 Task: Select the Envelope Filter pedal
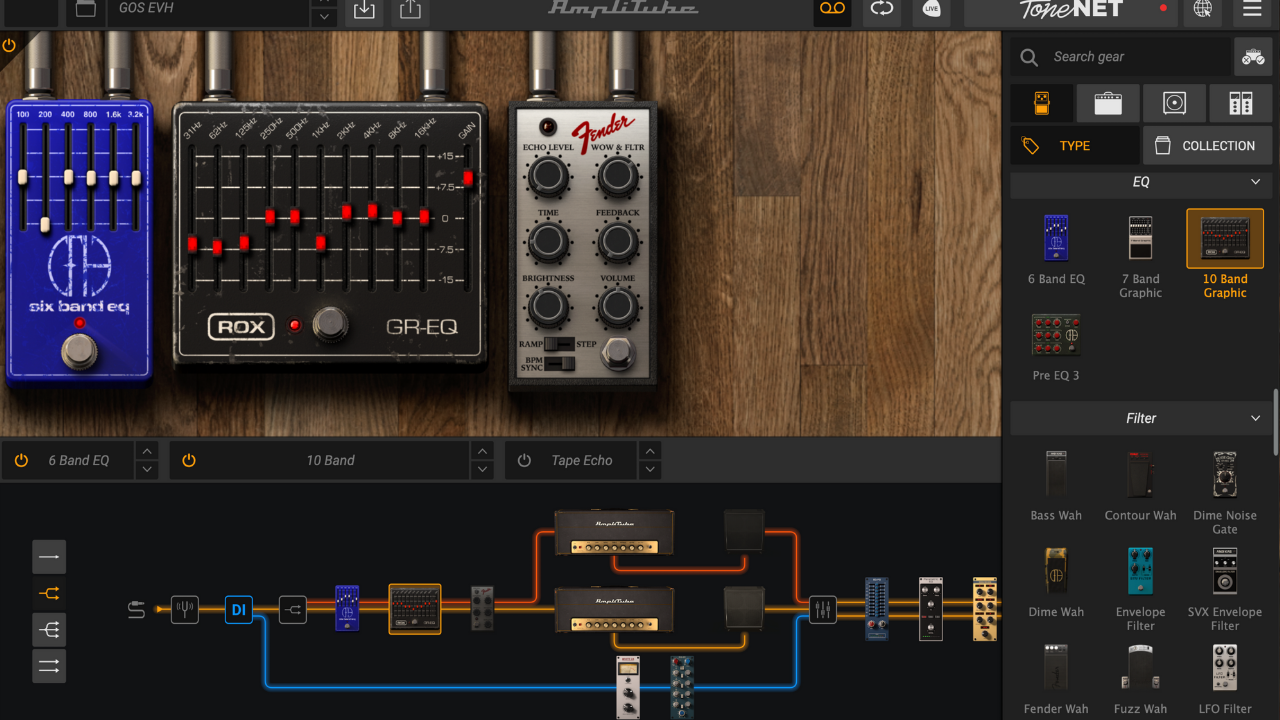click(x=1140, y=590)
